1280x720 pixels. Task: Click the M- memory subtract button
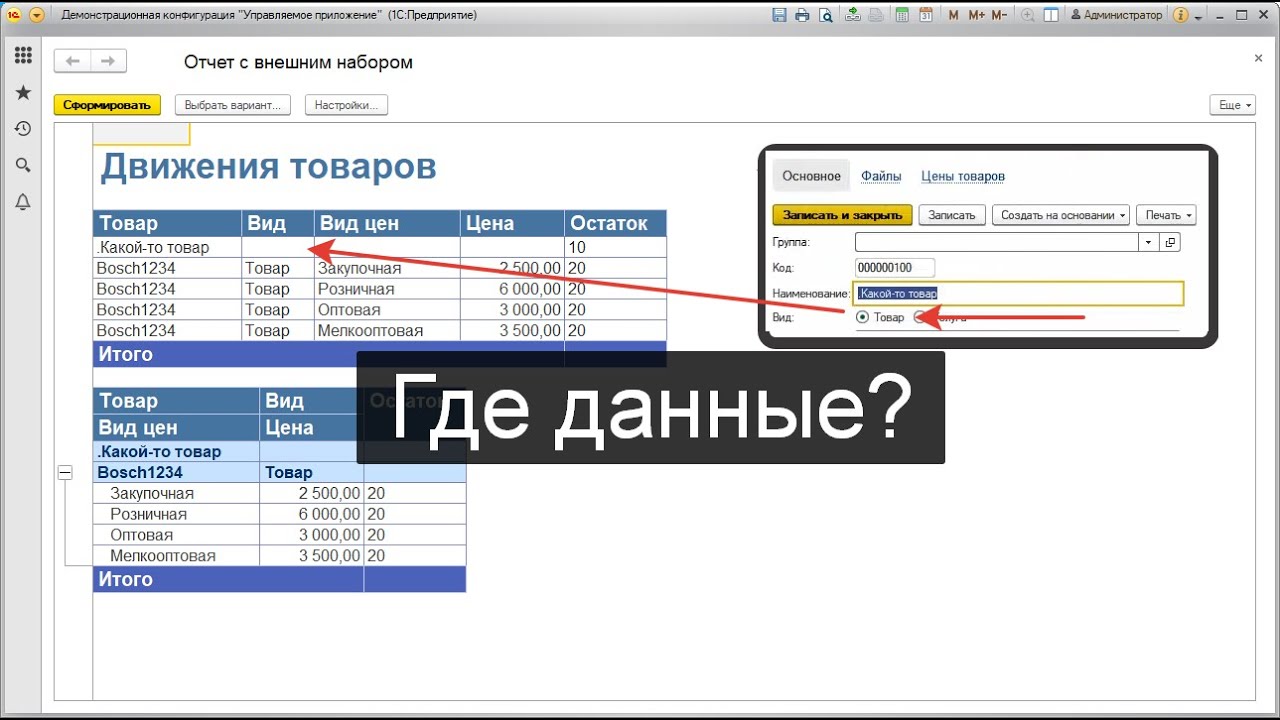pyautogui.click(x=999, y=15)
